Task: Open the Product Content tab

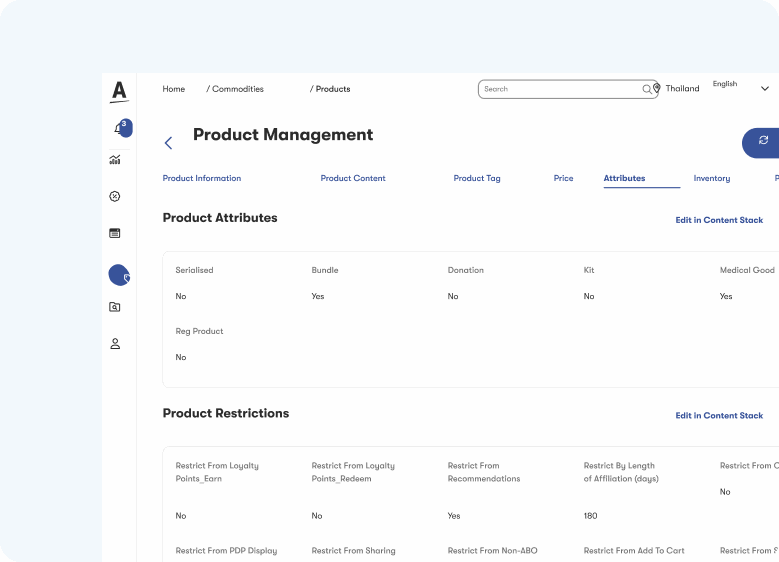Action: tap(353, 178)
